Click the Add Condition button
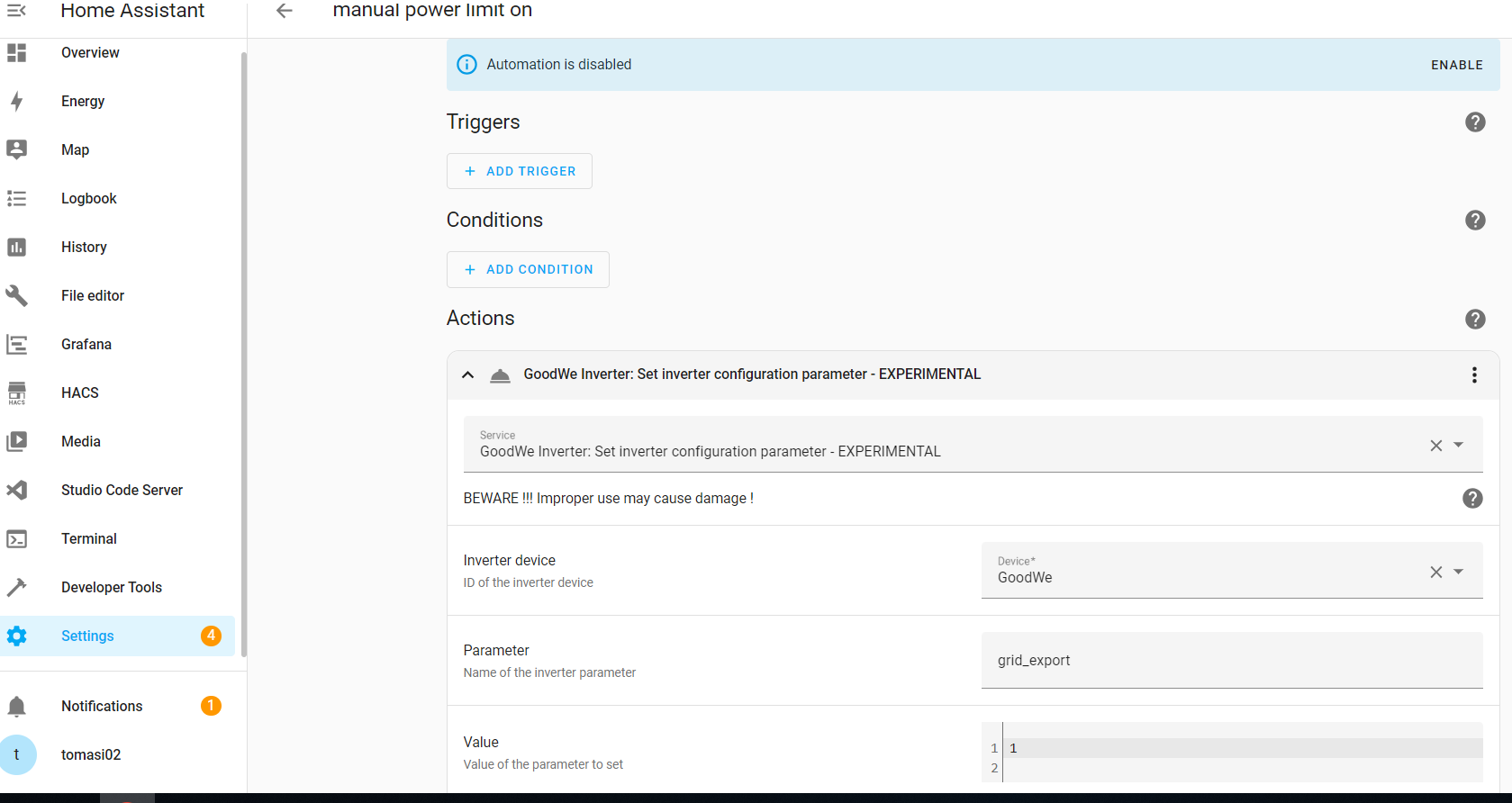The image size is (1512, 803). coord(528,269)
